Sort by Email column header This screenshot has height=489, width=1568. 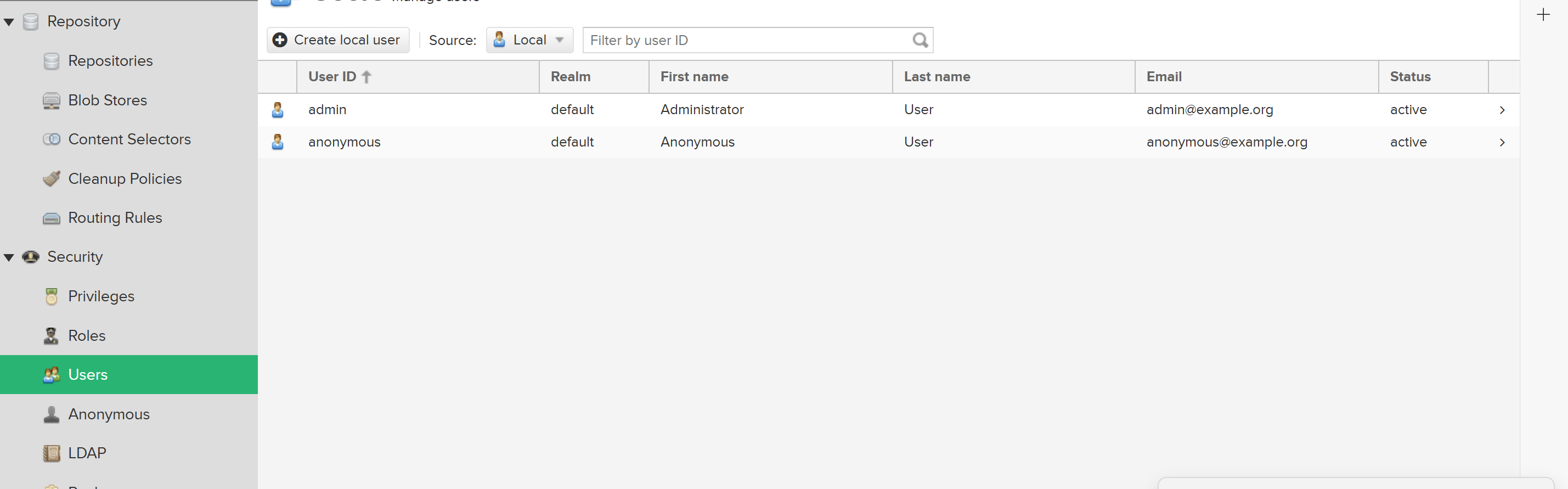coord(1256,77)
